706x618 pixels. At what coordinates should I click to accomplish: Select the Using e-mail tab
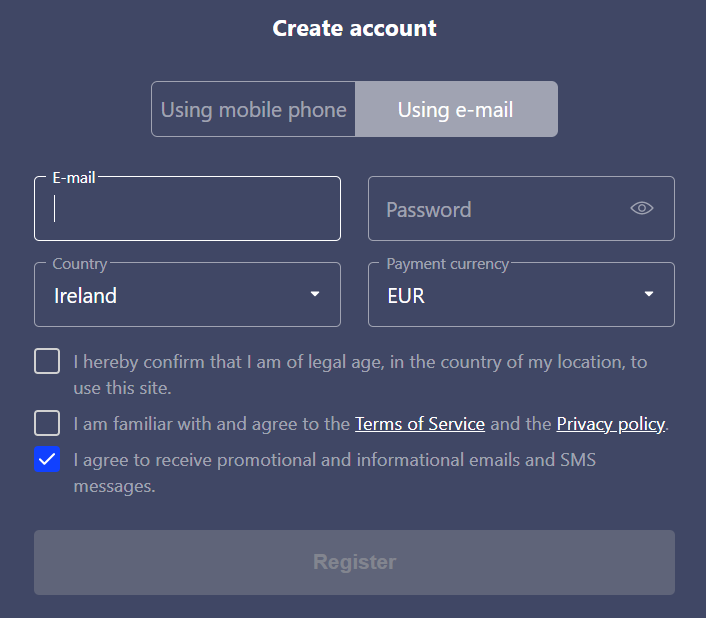click(x=456, y=109)
